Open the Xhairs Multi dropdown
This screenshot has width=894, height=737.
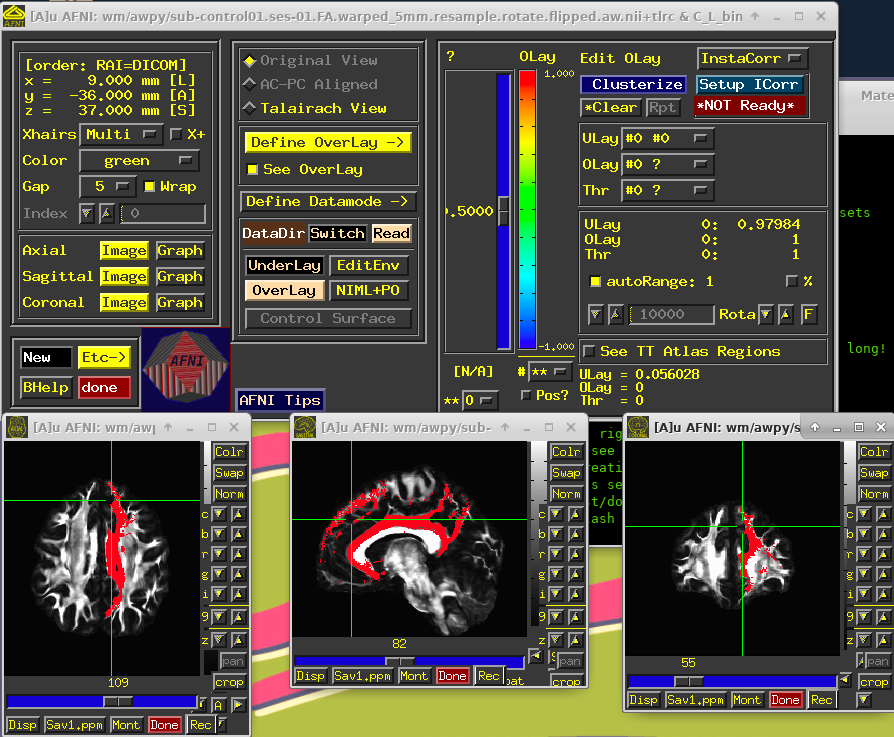click(x=121, y=135)
